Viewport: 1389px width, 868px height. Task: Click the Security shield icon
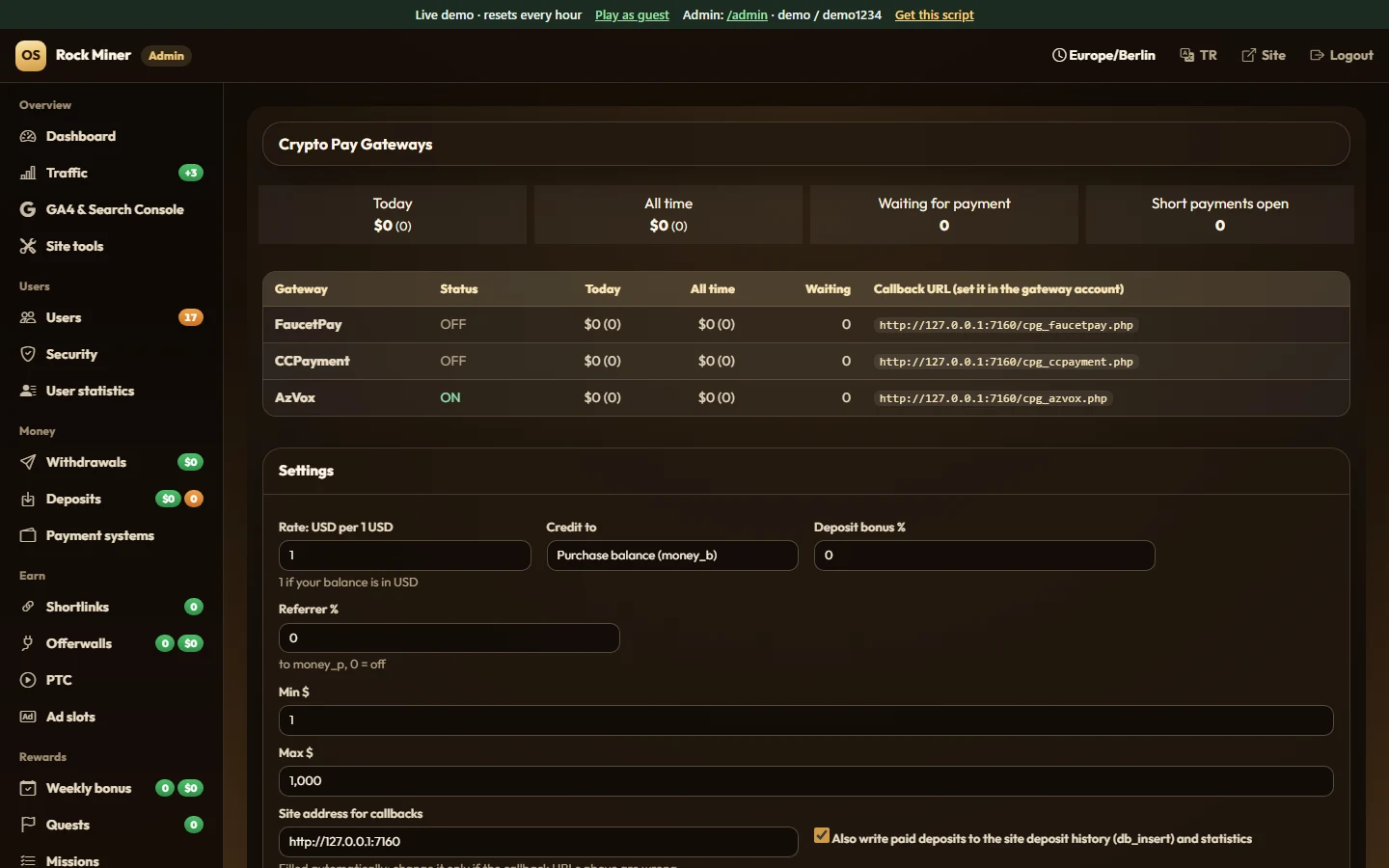28,354
